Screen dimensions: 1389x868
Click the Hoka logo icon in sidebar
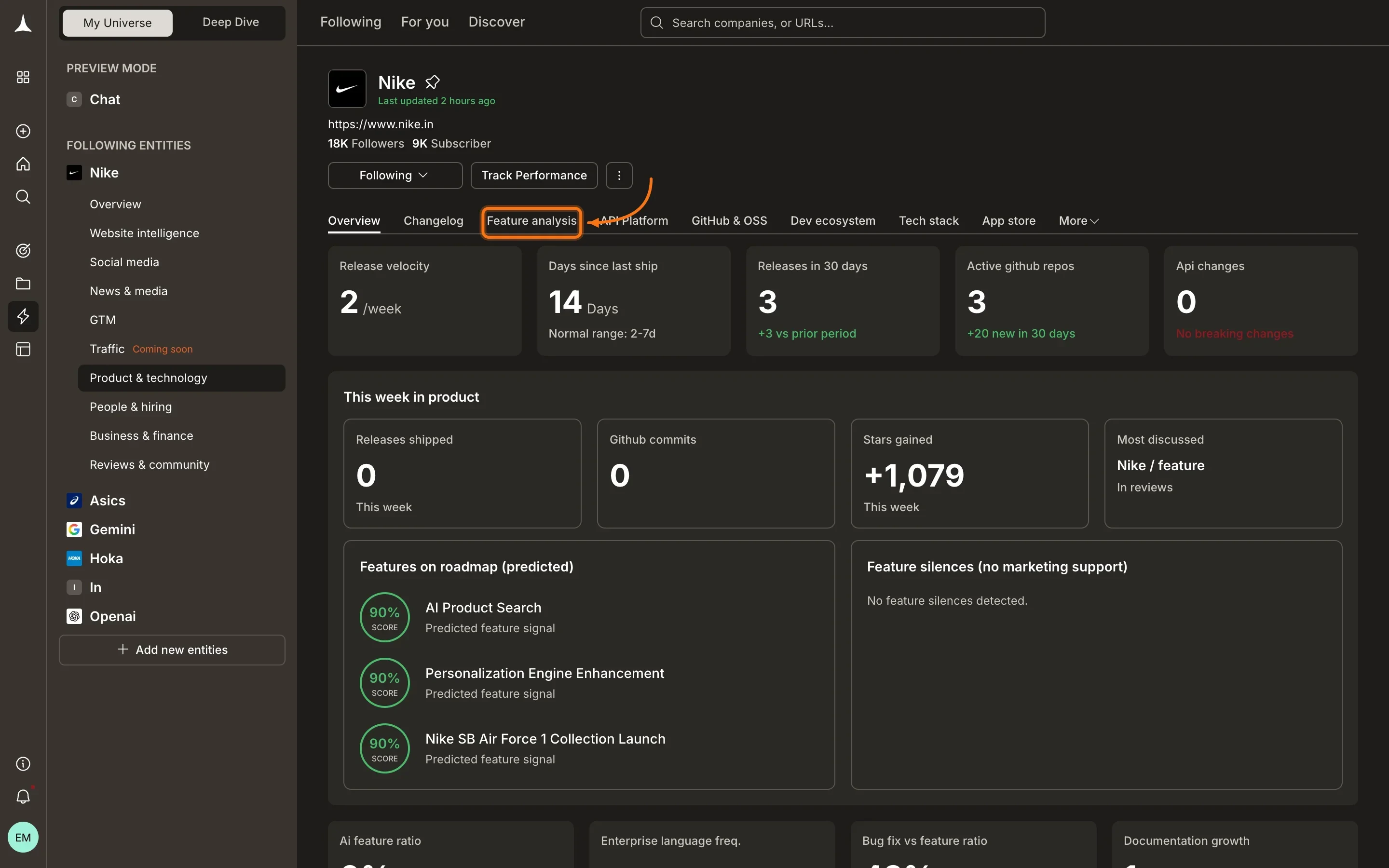[x=74, y=558]
